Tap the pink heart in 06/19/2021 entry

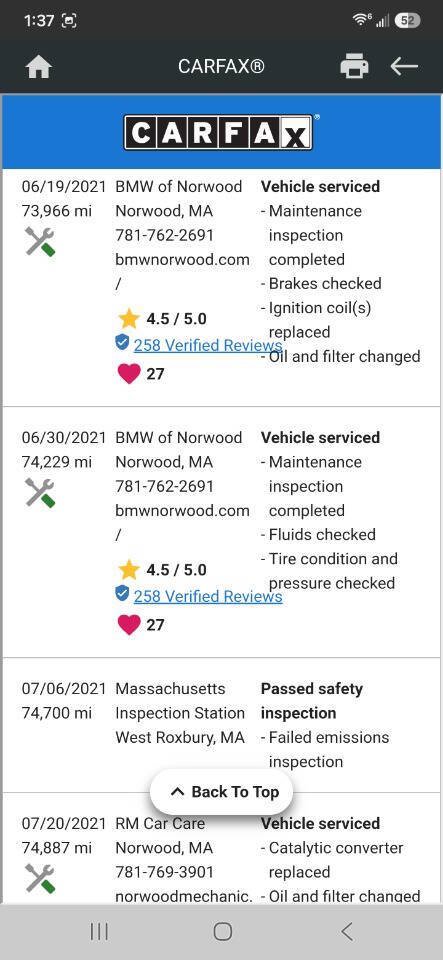[x=129, y=373]
